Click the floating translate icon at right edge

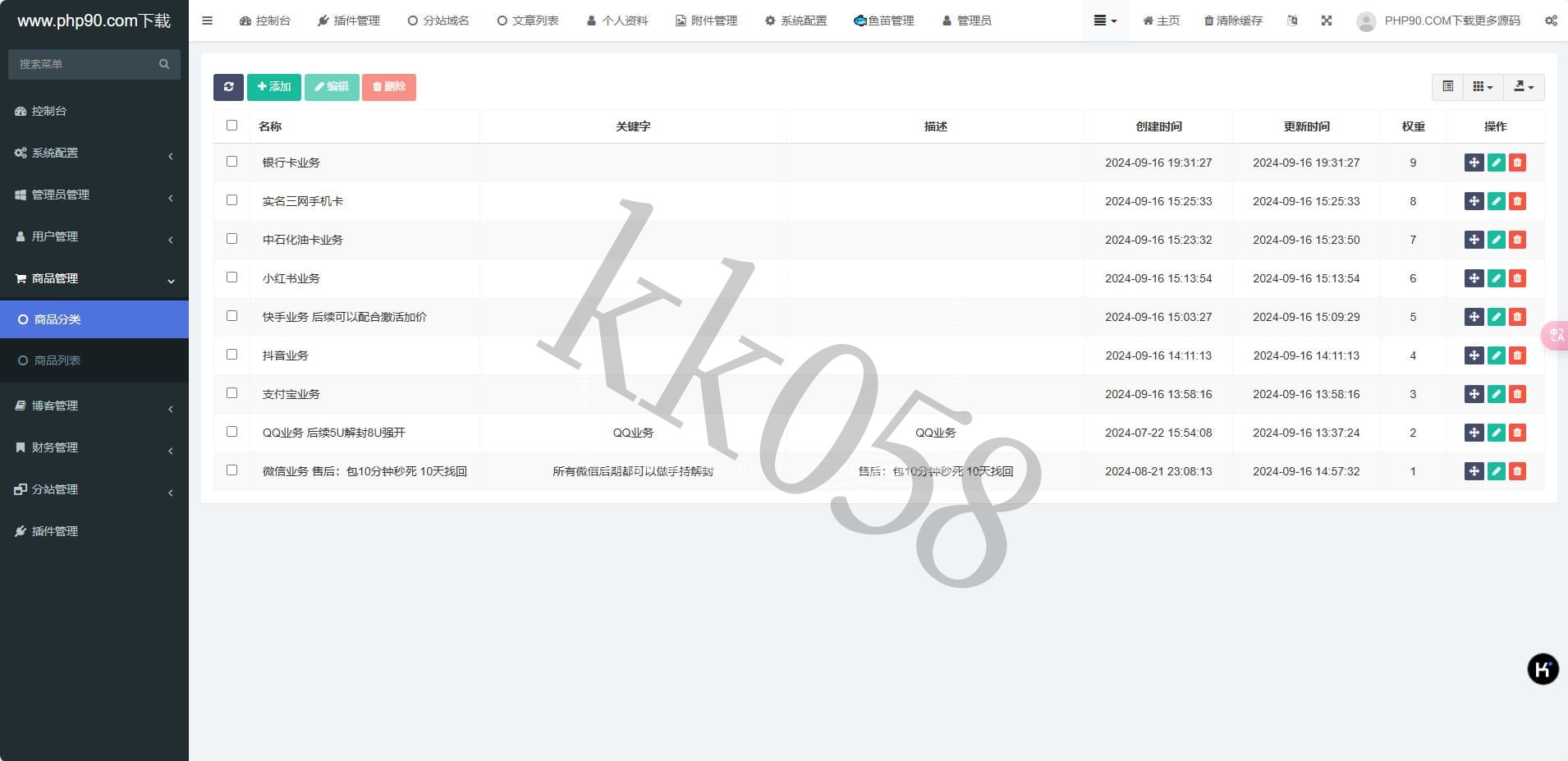coord(1556,335)
